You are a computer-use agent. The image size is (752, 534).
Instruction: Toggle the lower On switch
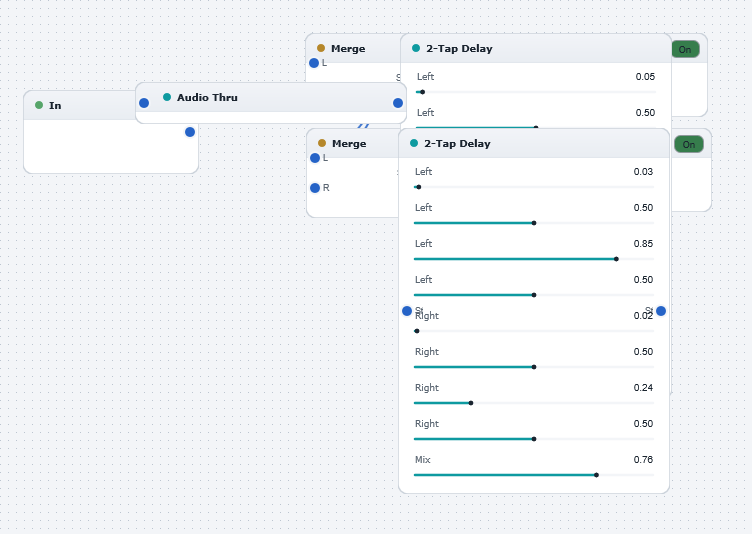(689, 144)
